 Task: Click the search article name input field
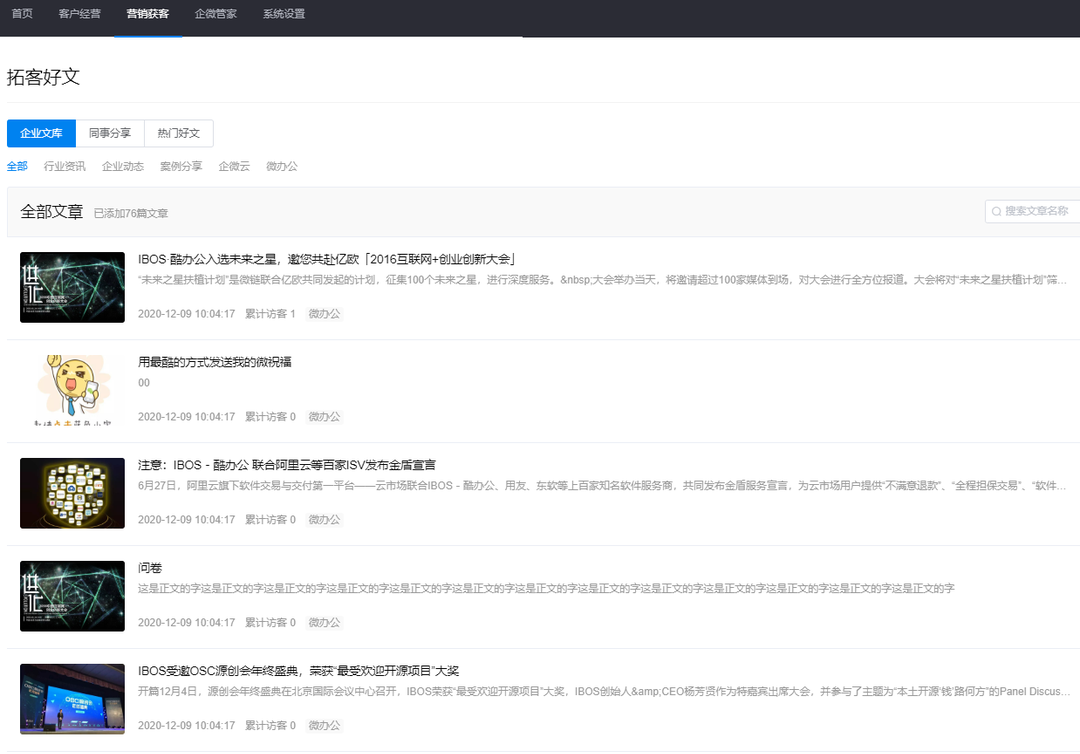[1040, 211]
